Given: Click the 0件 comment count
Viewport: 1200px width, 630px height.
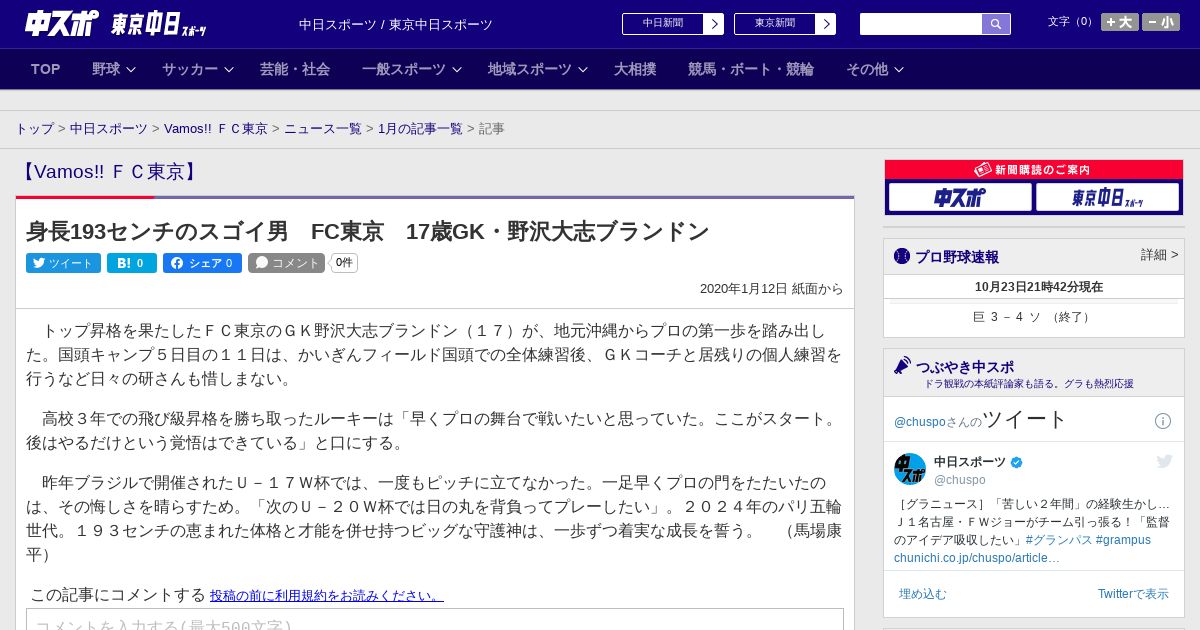Looking at the screenshot, I should point(344,263).
